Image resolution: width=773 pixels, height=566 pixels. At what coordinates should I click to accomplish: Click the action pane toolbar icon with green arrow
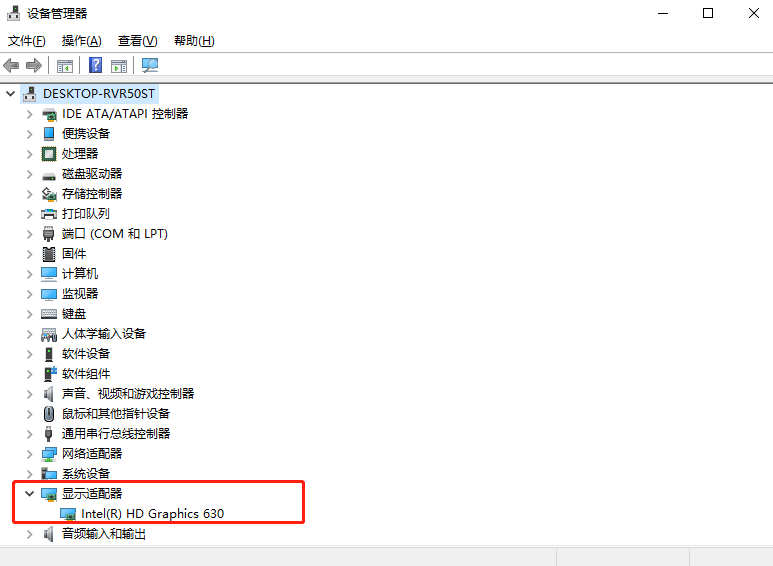pos(119,66)
